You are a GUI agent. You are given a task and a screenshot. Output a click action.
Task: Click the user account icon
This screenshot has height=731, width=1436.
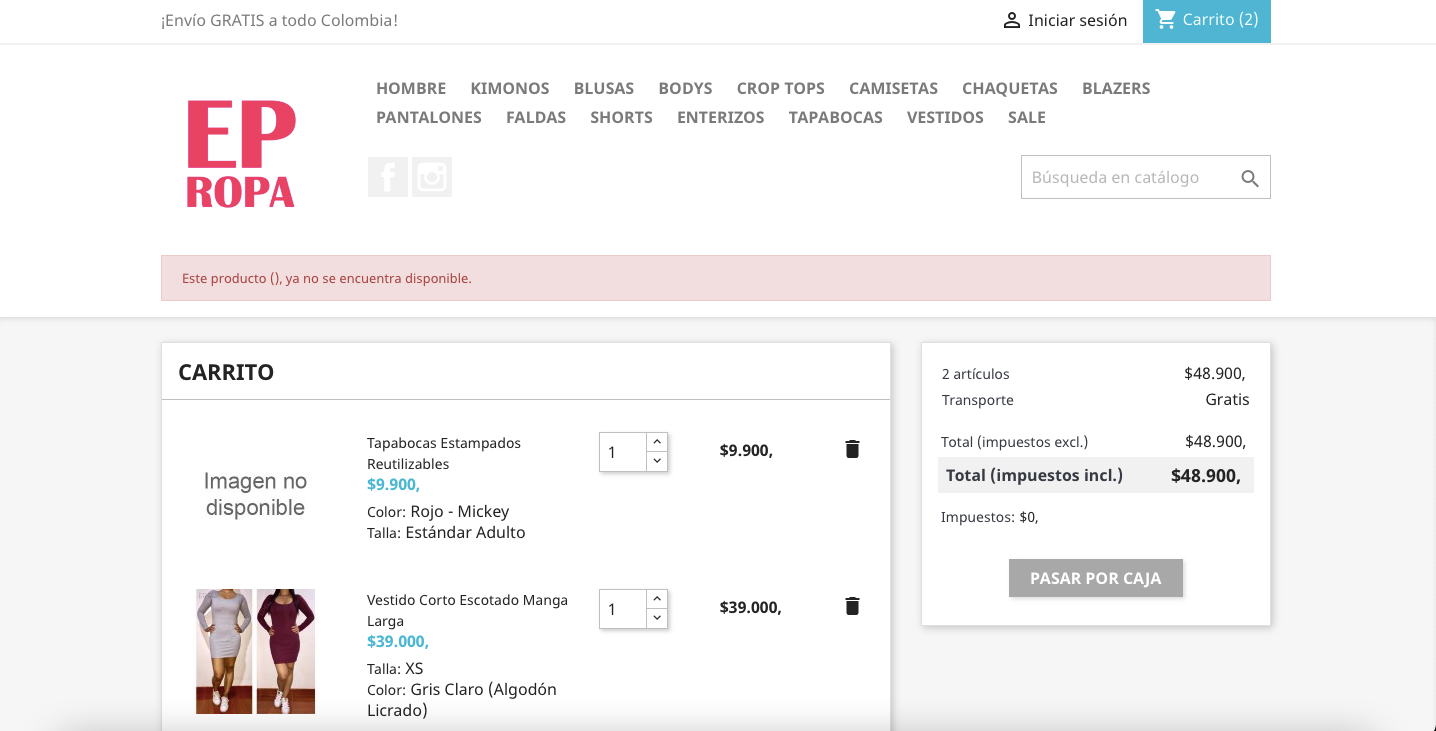[1012, 20]
